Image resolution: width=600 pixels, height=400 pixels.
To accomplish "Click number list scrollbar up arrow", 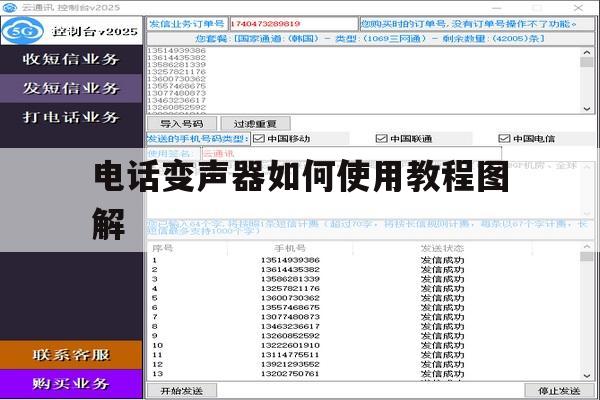I will [587, 52].
